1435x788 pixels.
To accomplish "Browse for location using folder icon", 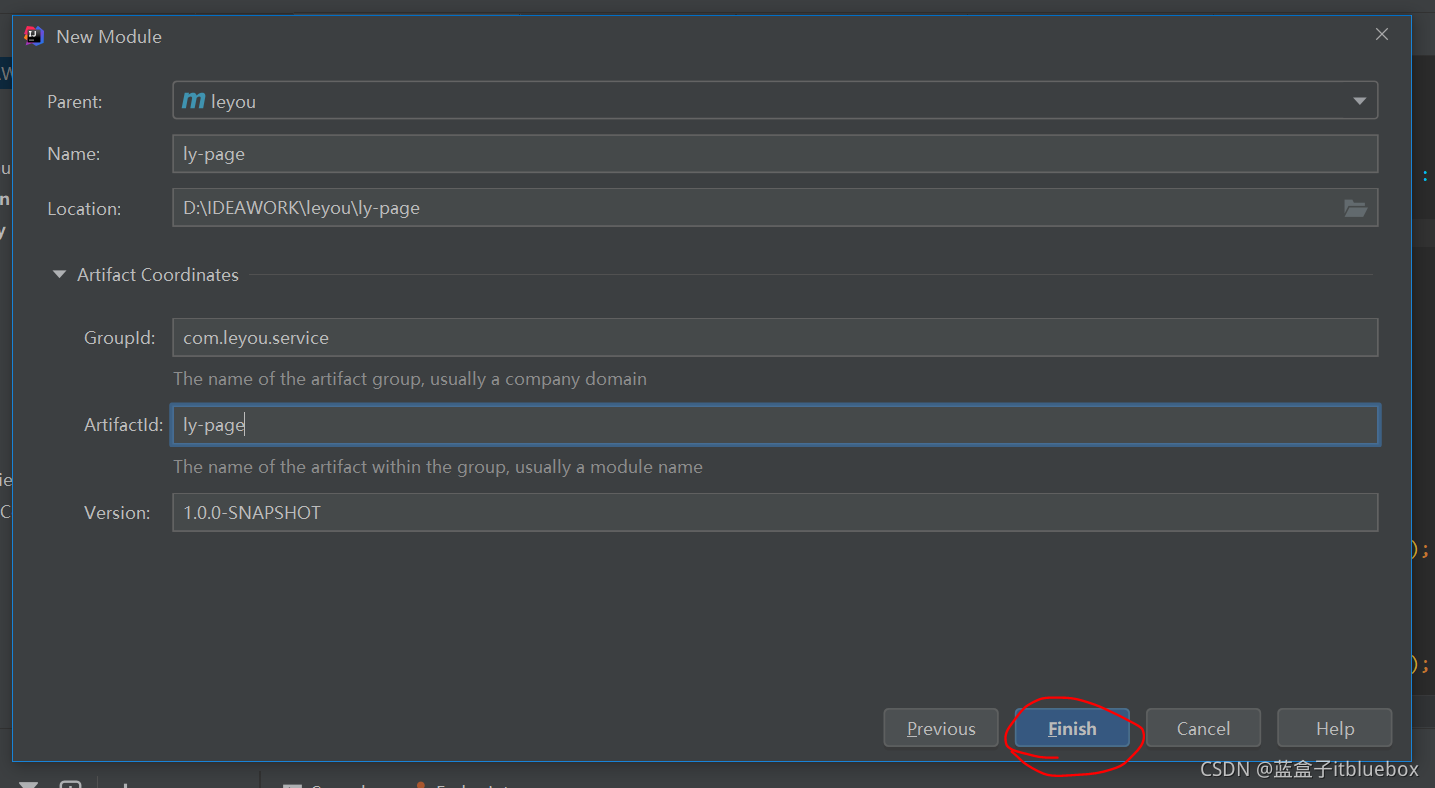I will pos(1355,208).
